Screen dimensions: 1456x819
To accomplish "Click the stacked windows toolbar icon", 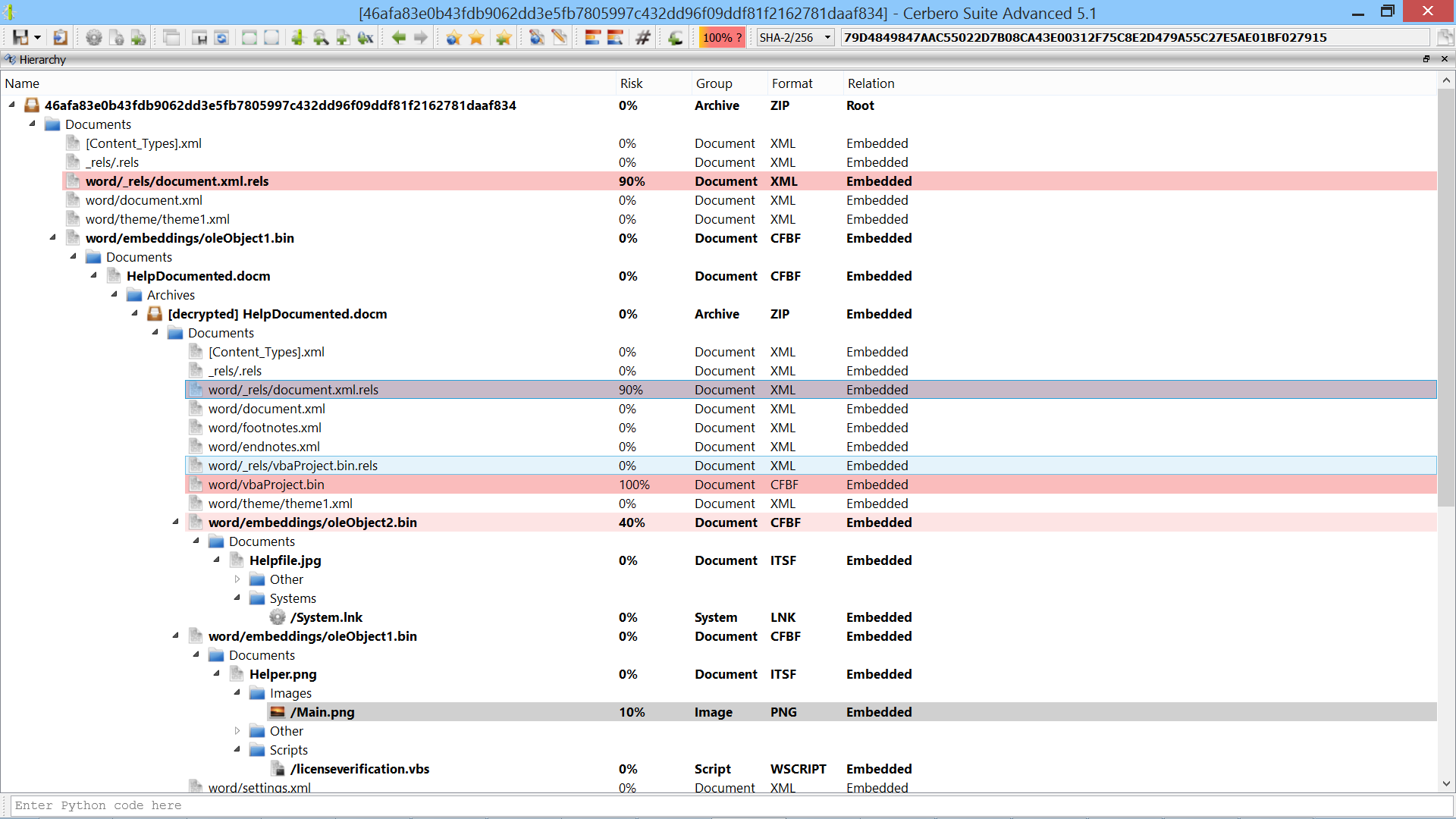I will pos(171,37).
